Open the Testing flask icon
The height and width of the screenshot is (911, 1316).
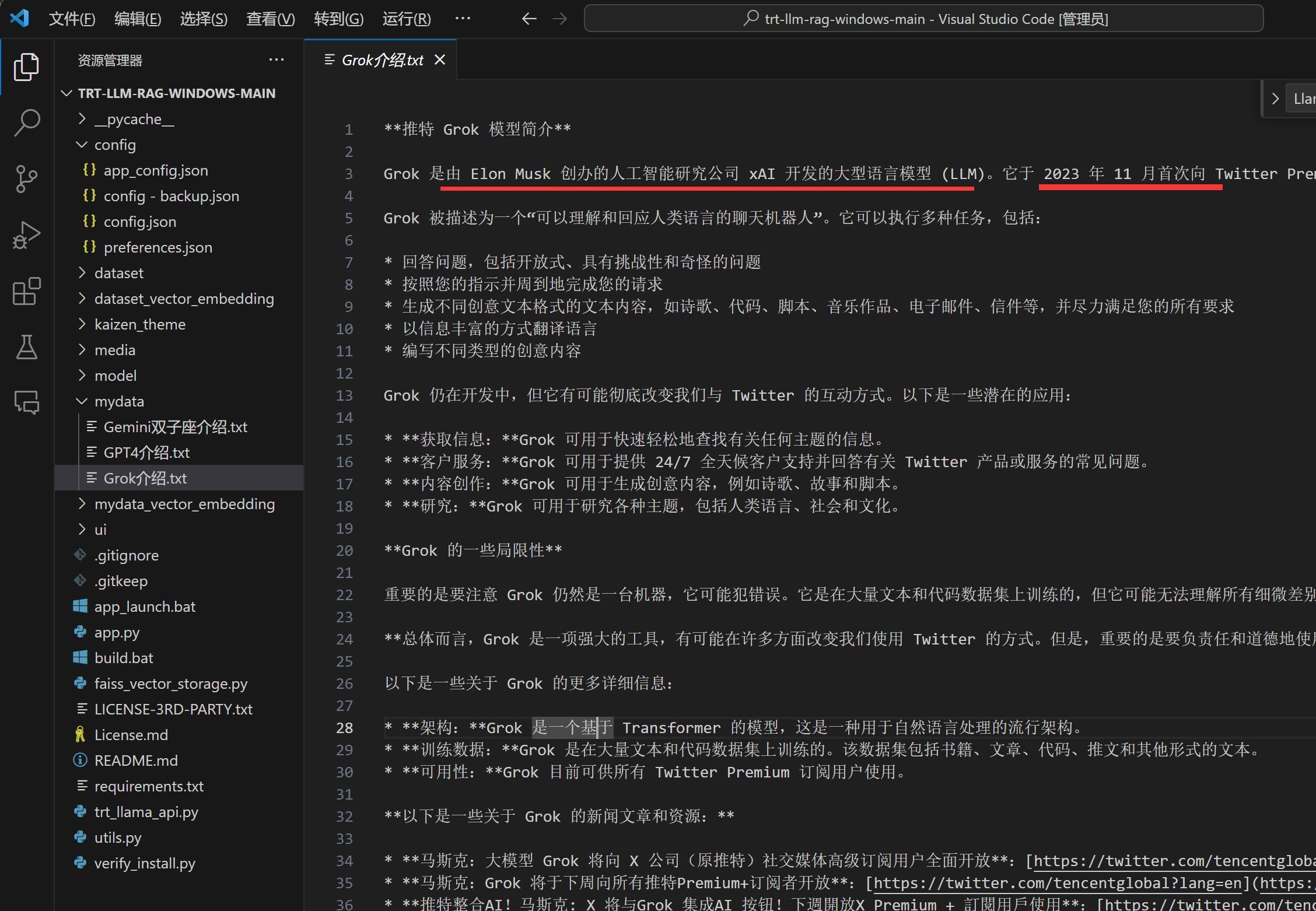tap(26, 346)
